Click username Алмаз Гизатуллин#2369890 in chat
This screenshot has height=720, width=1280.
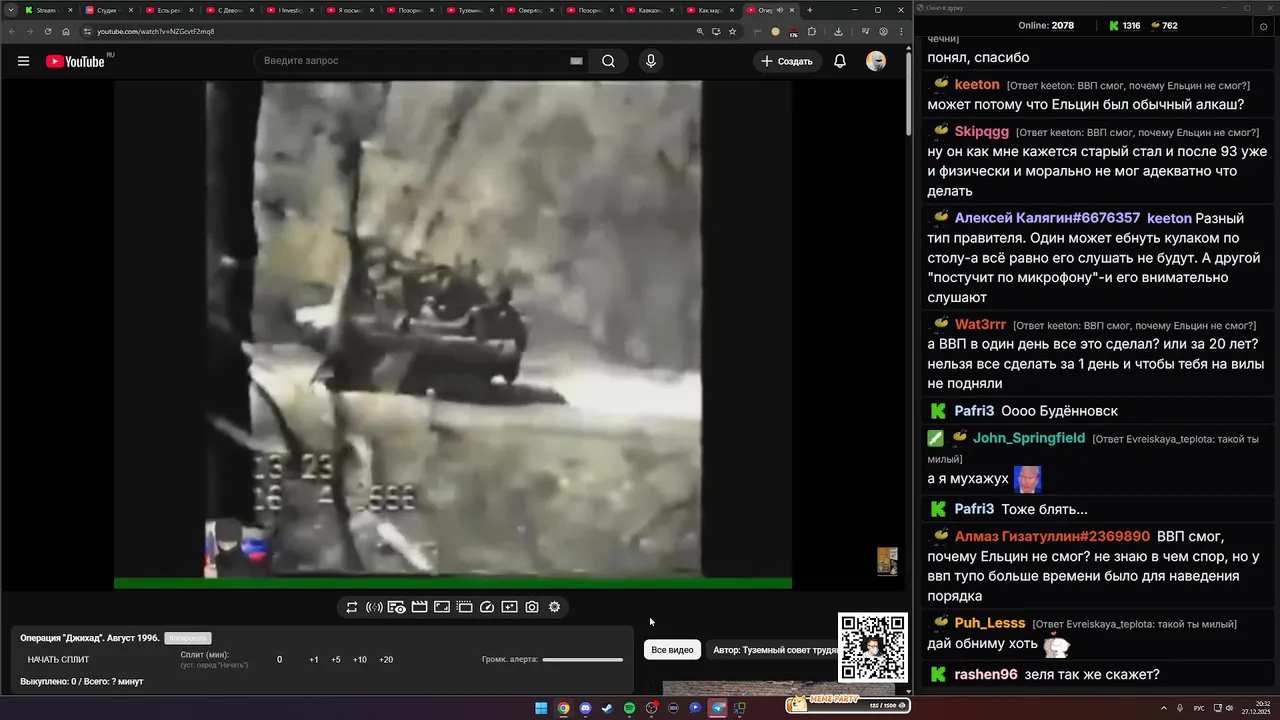[x=1052, y=537]
